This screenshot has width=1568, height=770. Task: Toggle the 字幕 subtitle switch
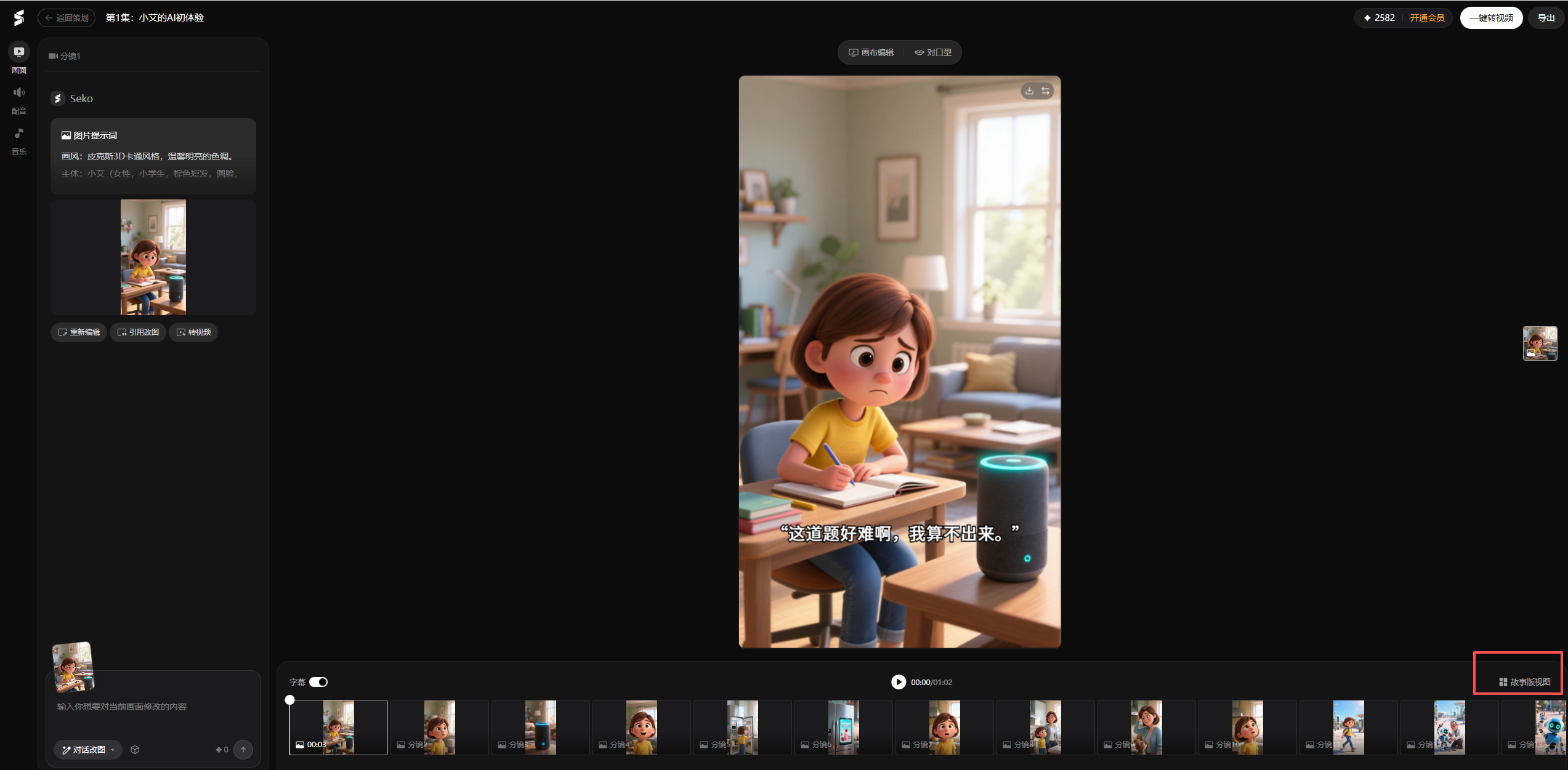click(x=318, y=682)
